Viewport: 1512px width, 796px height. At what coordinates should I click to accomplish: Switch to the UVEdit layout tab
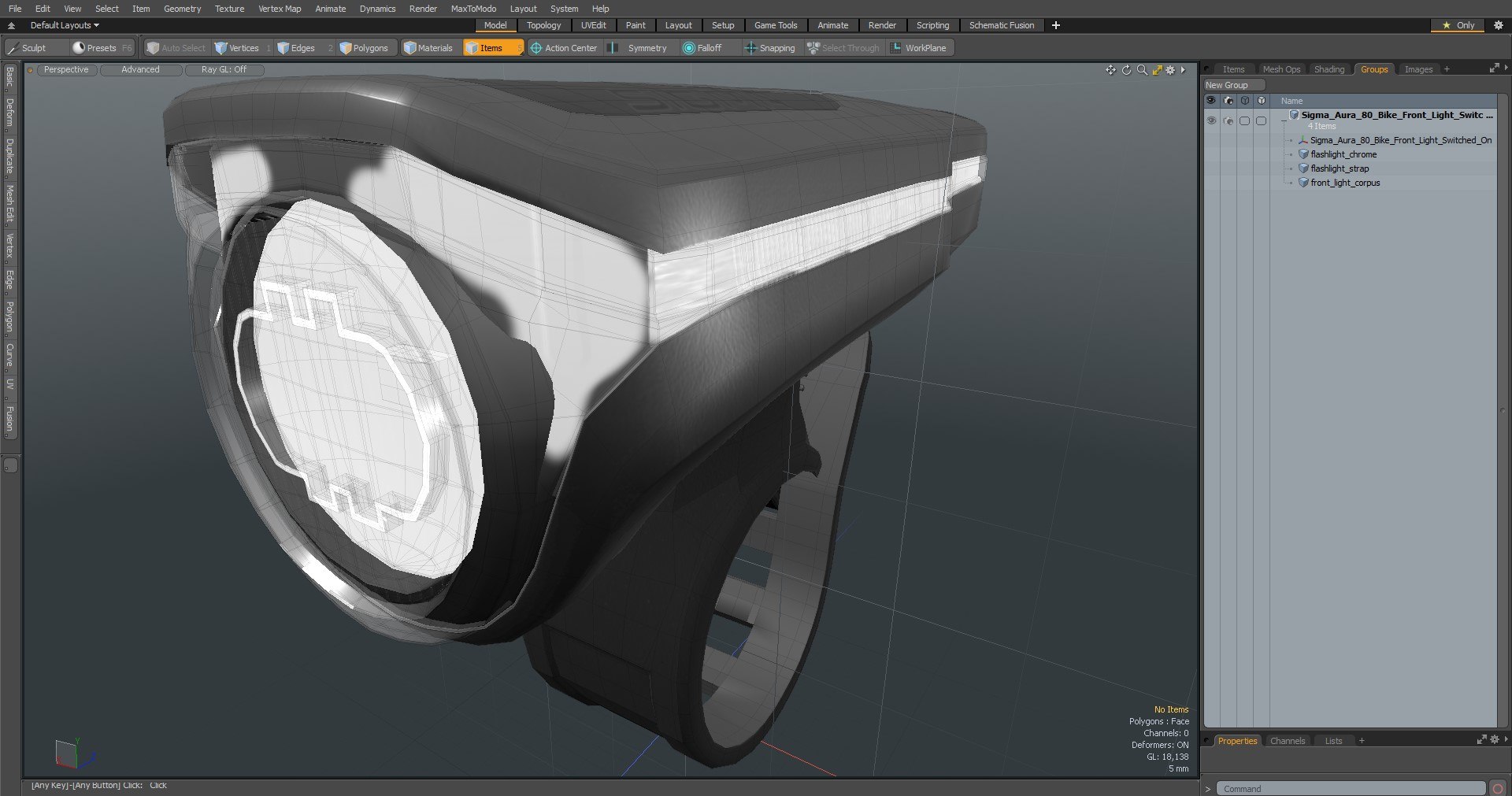pyautogui.click(x=594, y=25)
